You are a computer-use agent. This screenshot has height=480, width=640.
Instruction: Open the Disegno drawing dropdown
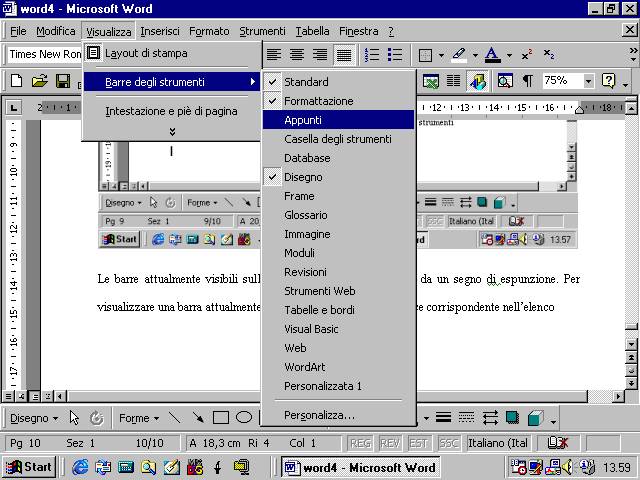click(x=34, y=418)
